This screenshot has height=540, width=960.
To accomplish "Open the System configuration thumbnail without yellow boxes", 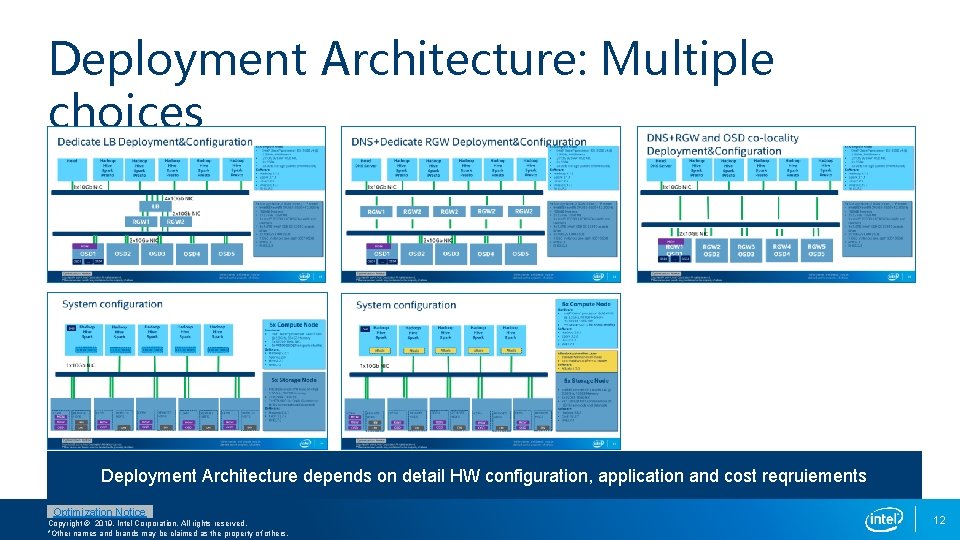I will [187, 371].
